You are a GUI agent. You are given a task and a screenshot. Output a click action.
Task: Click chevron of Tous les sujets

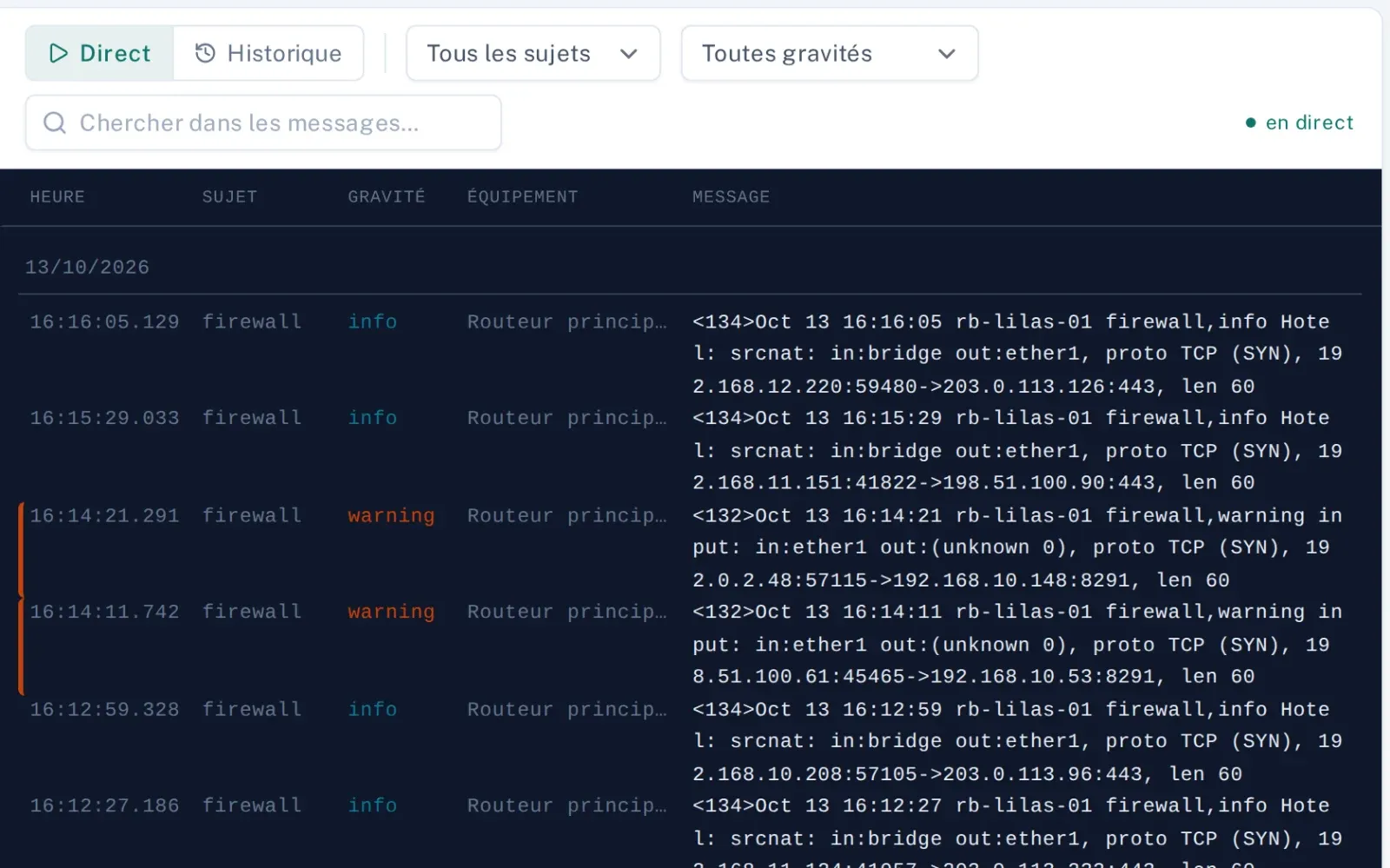point(629,54)
